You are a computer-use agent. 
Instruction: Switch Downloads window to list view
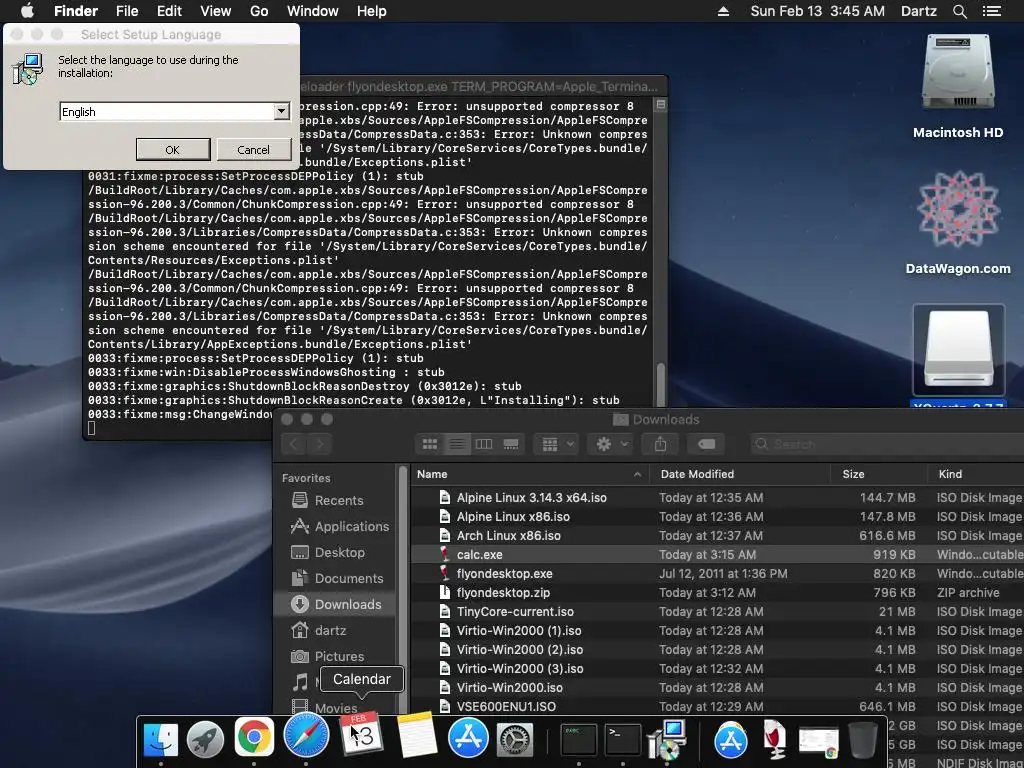pyautogui.click(x=457, y=445)
